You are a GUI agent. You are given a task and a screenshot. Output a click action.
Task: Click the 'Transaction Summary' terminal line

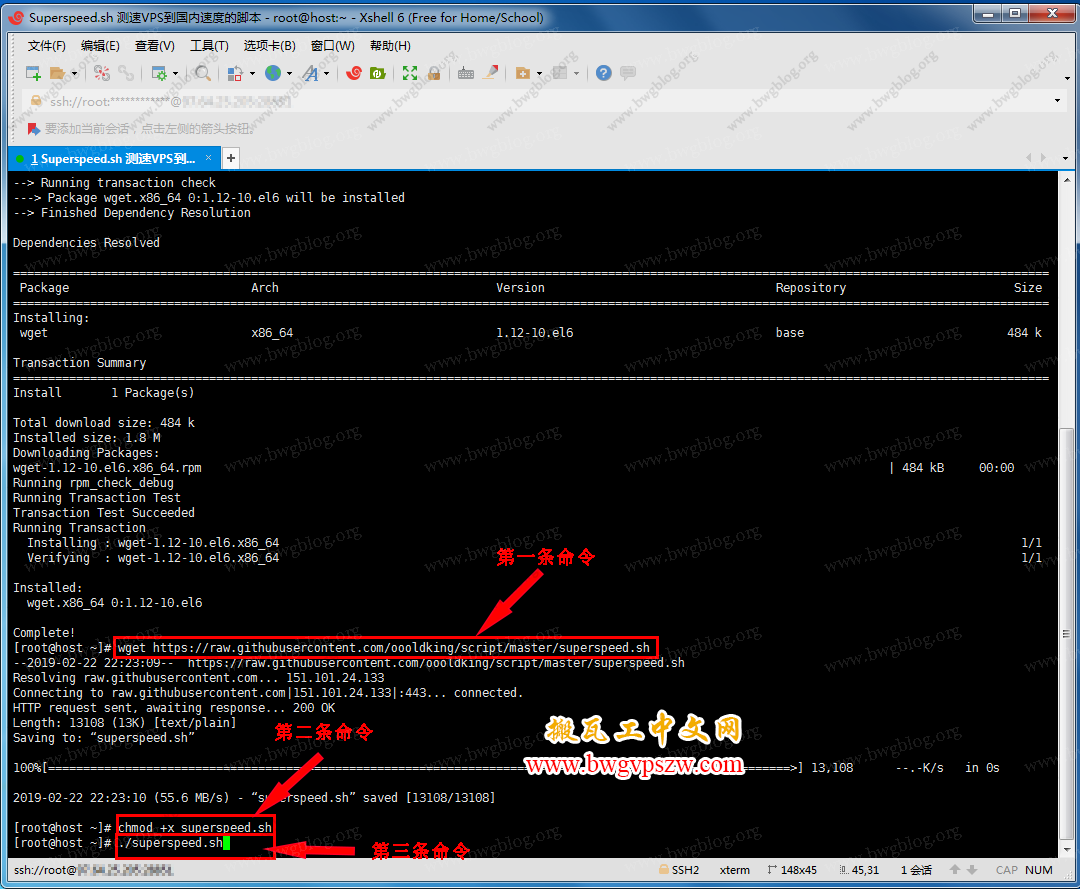79,363
